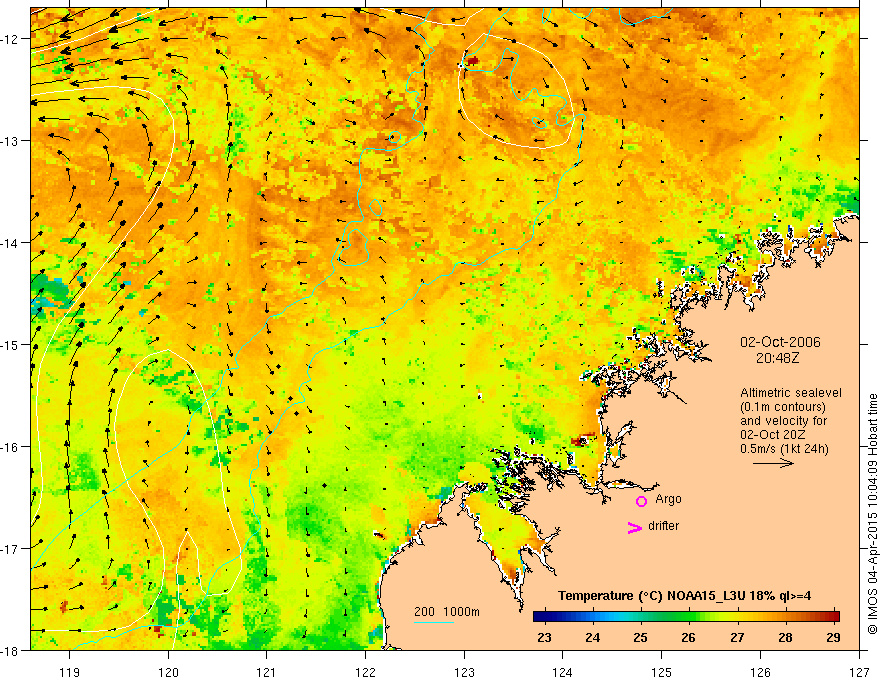Click the colorbar value 27
The width and height of the screenshot is (880, 680).
(x=737, y=638)
